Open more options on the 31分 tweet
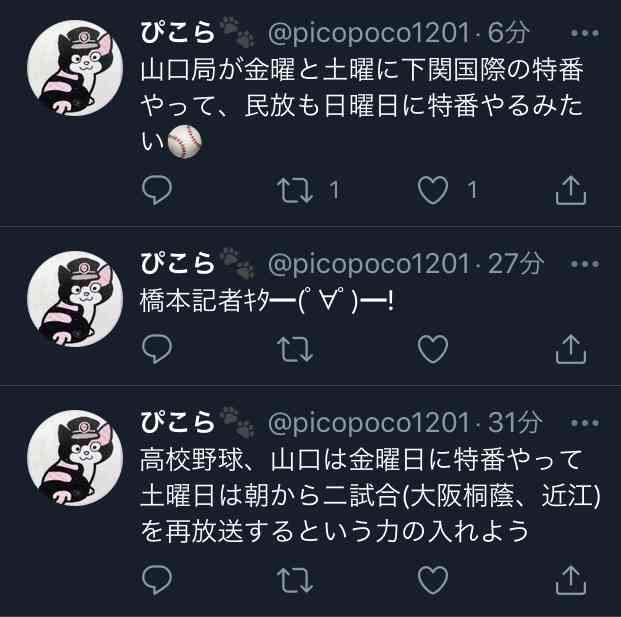The height and width of the screenshot is (617, 621). pyautogui.click(x=585, y=423)
